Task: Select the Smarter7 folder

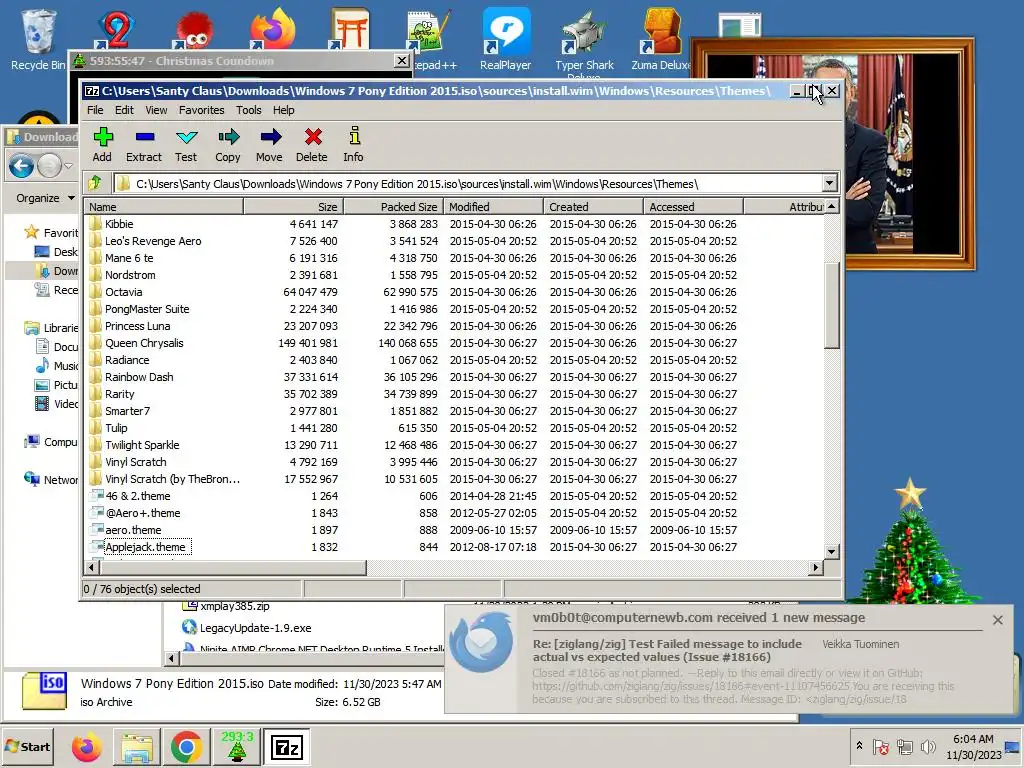Action: [x=127, y=411]
